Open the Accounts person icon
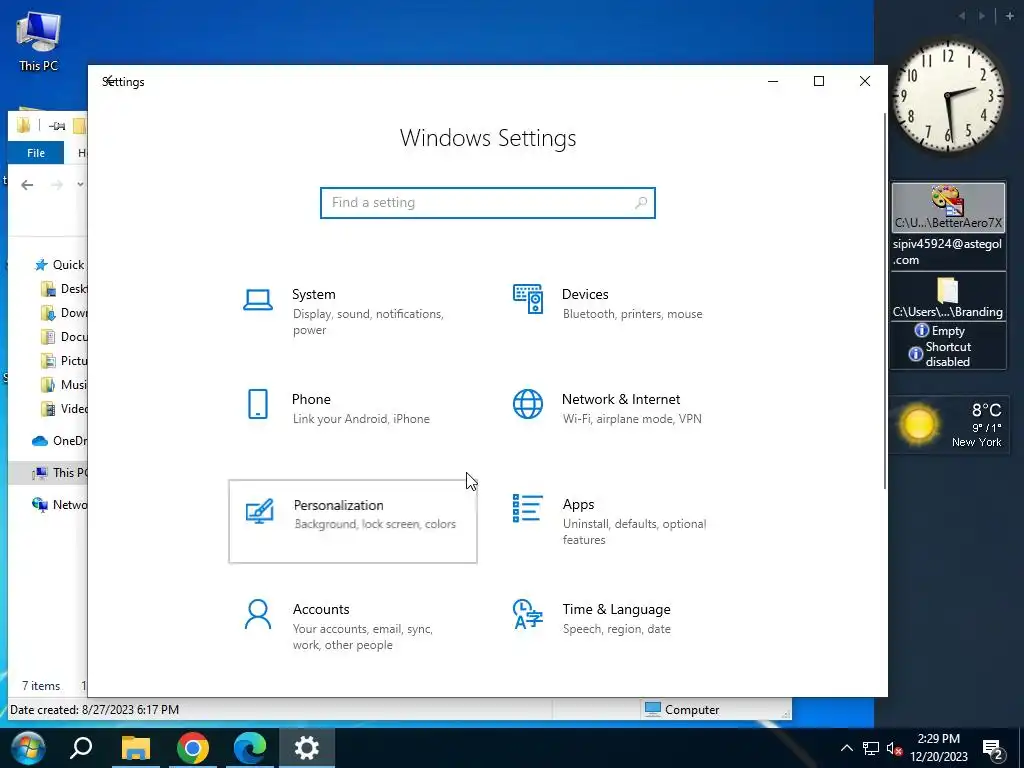Image resolution: width=1024 pixels, height=768 pixels. coord(258,614)
